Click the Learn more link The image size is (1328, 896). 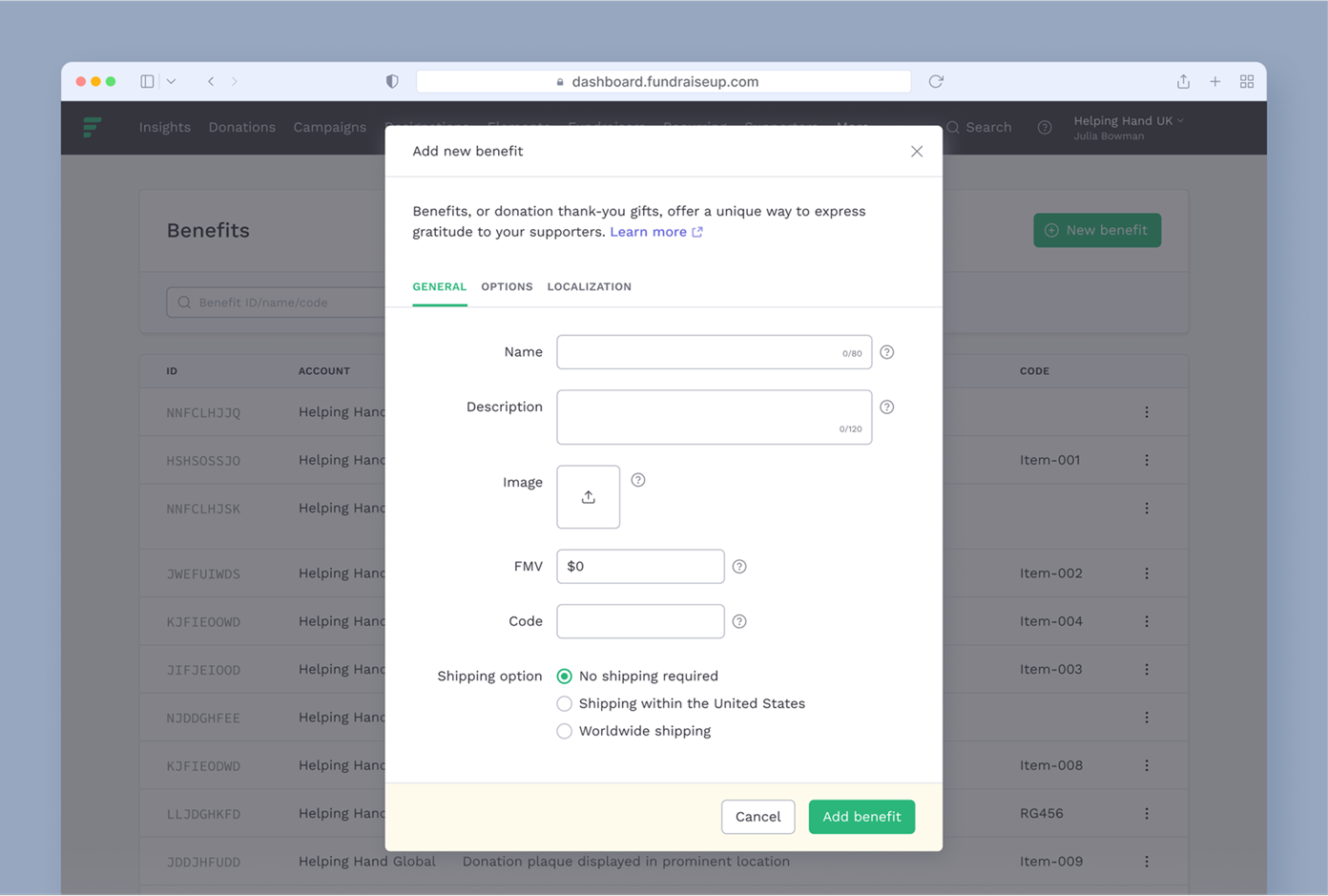[650, 231]
